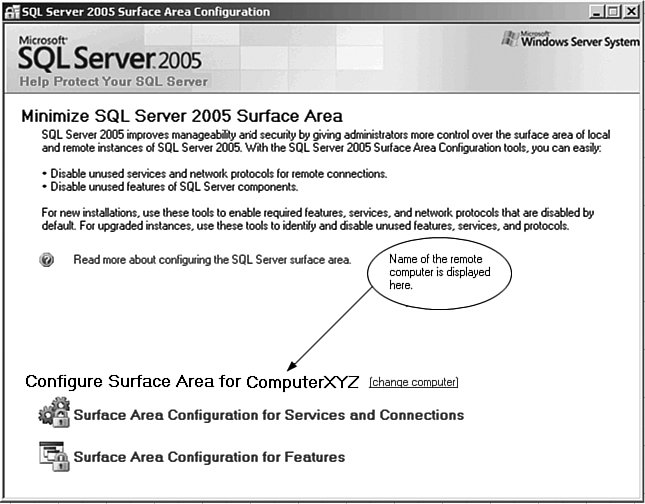The width and height of the screenshot is (645, 504).
Task: Maximize the Surface Area Configuration window
Action: pyautogui.click(x=613, y=12)
